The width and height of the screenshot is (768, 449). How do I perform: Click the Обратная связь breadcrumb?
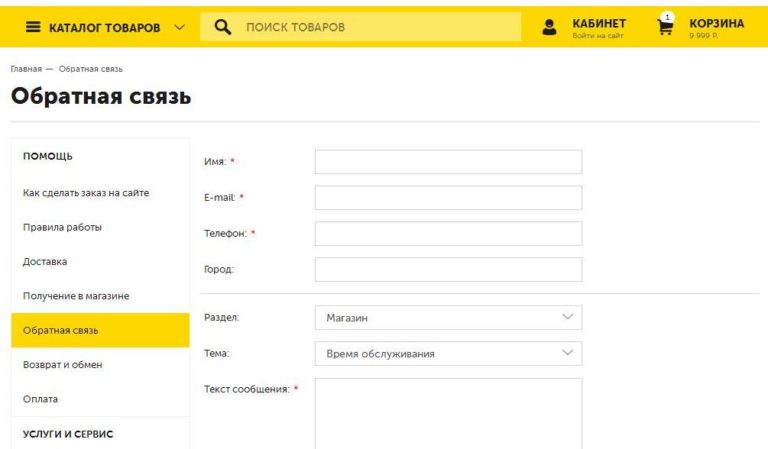(91, 69)
